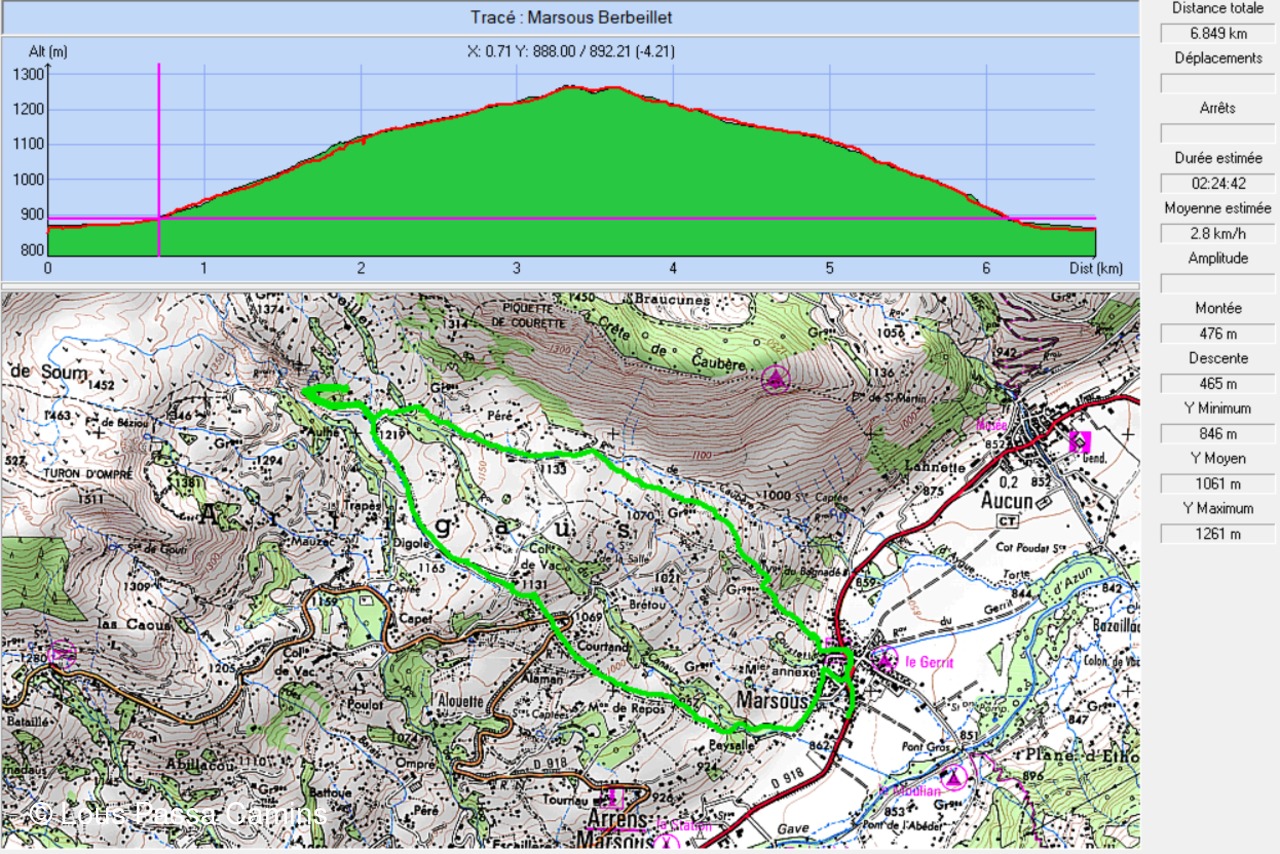Click the Arrêts empty field
The image size is (1280, 854).
(1217, 133)
